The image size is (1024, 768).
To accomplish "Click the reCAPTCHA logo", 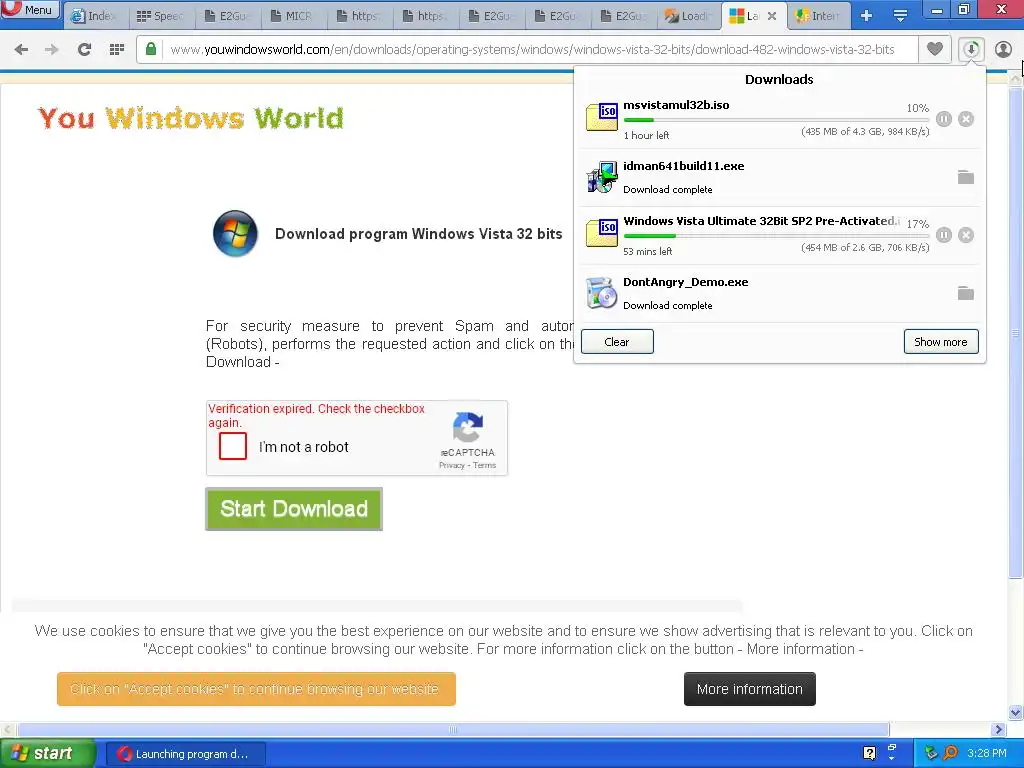I will click(468, 427).
